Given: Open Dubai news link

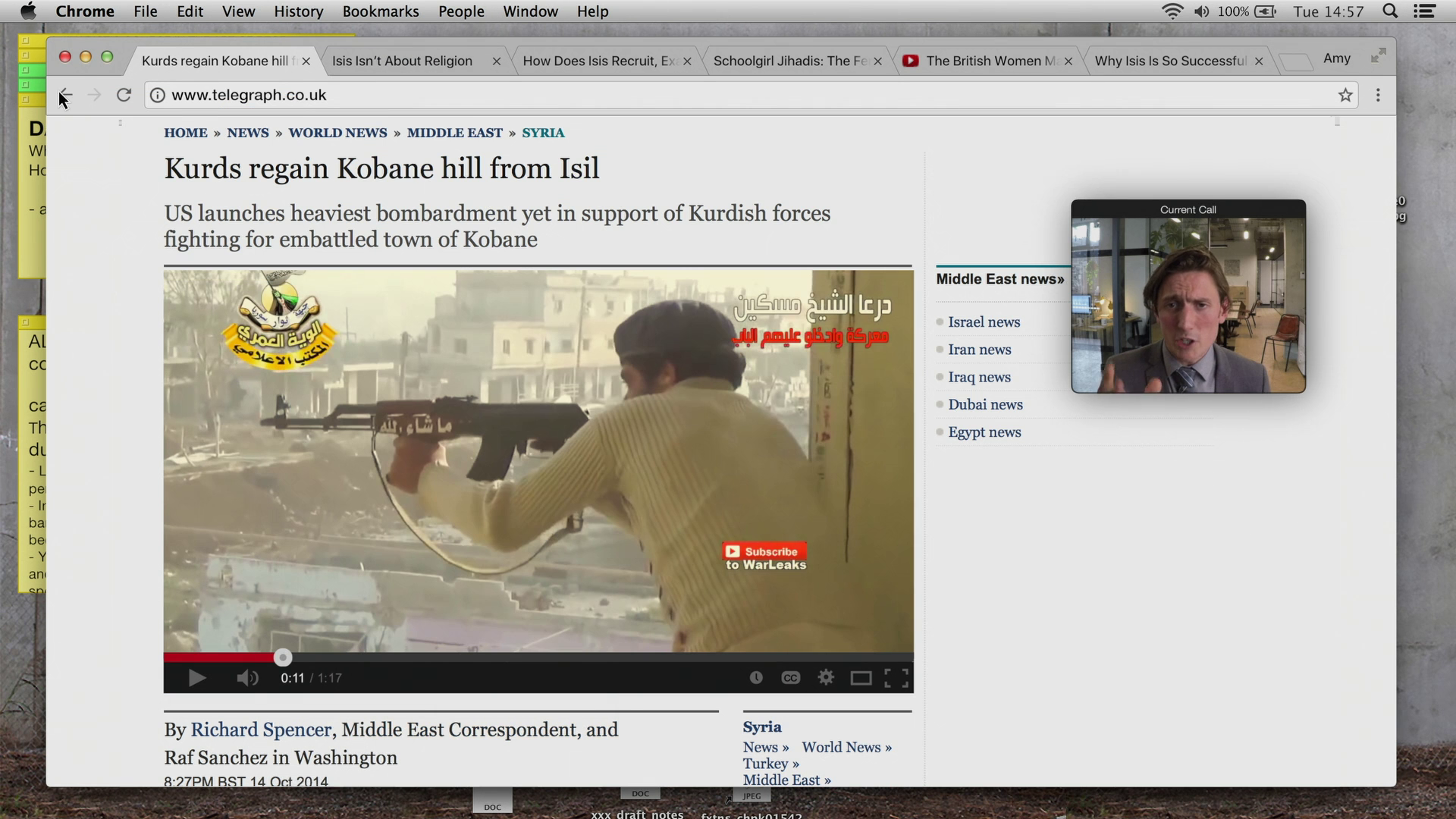Looking at the screenshot, I should (x=985, y=405).
